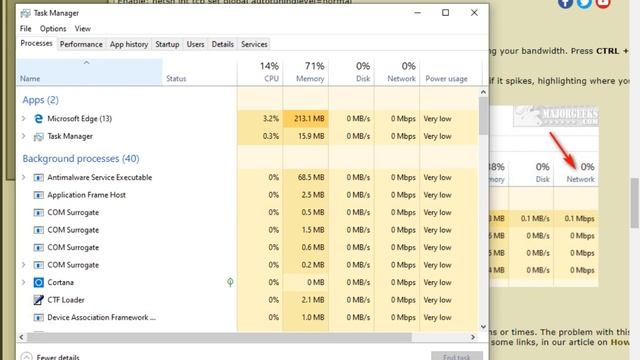Switch to the Details tab
This screenshot has width=640, height=360.
point(222,44)
